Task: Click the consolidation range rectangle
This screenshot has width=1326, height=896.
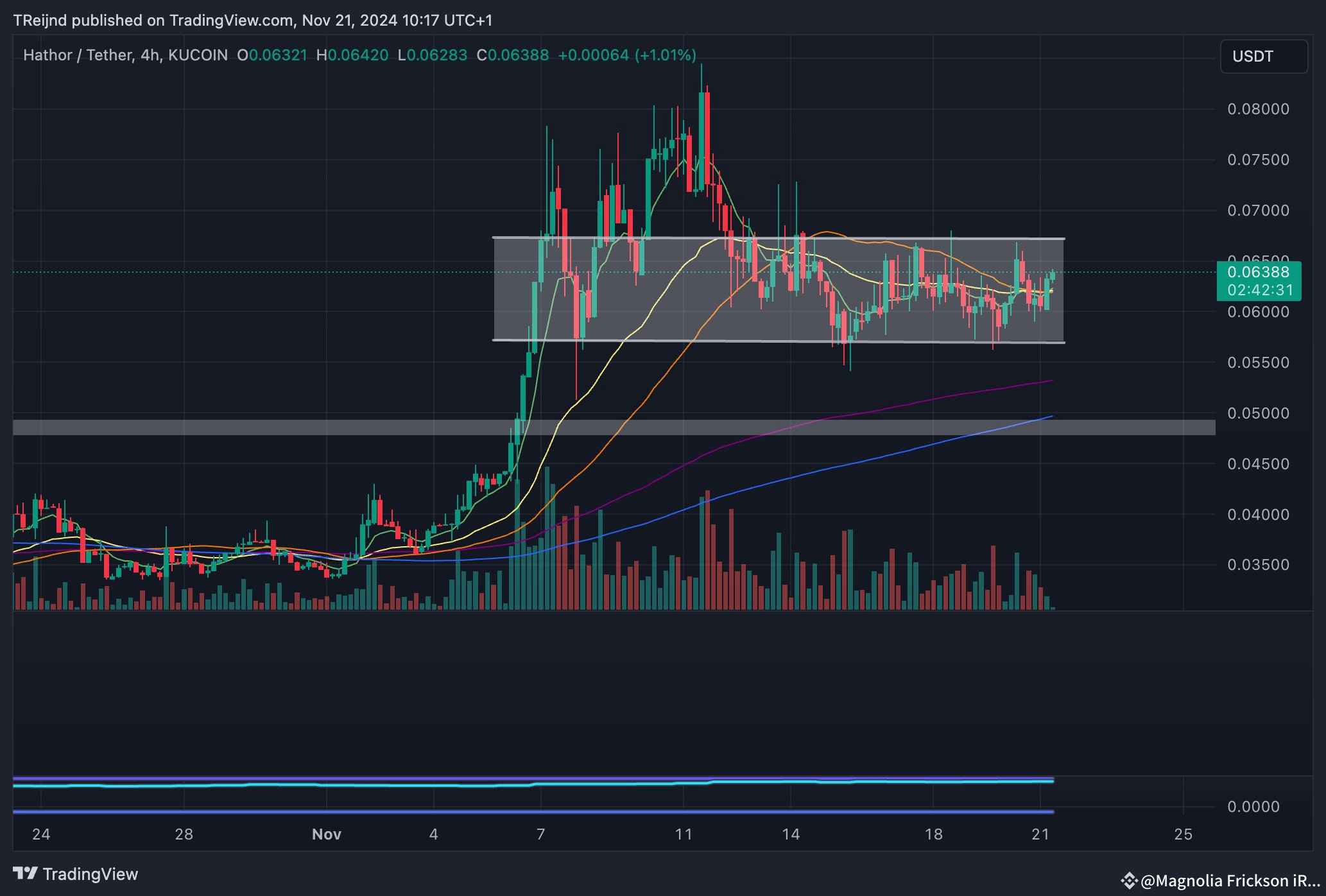Action: (x=779, y=290)
